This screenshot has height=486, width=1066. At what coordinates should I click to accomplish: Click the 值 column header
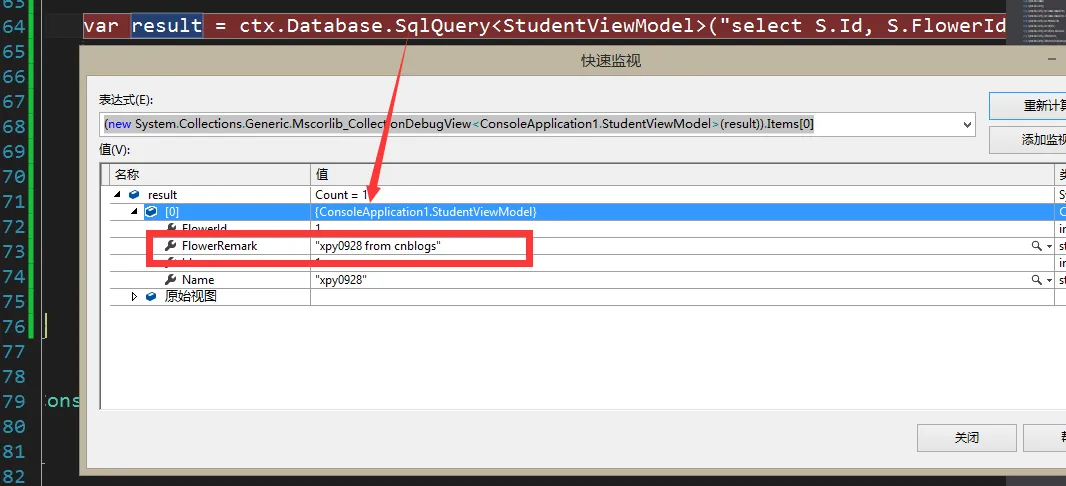(680, 174)
